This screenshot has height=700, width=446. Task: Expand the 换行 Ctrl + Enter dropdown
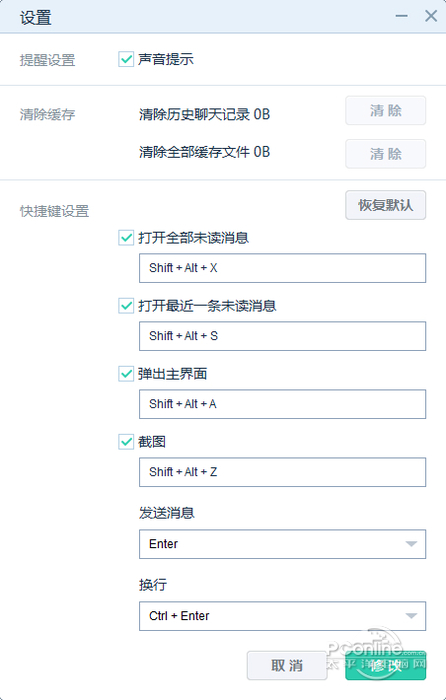[283, 616]
